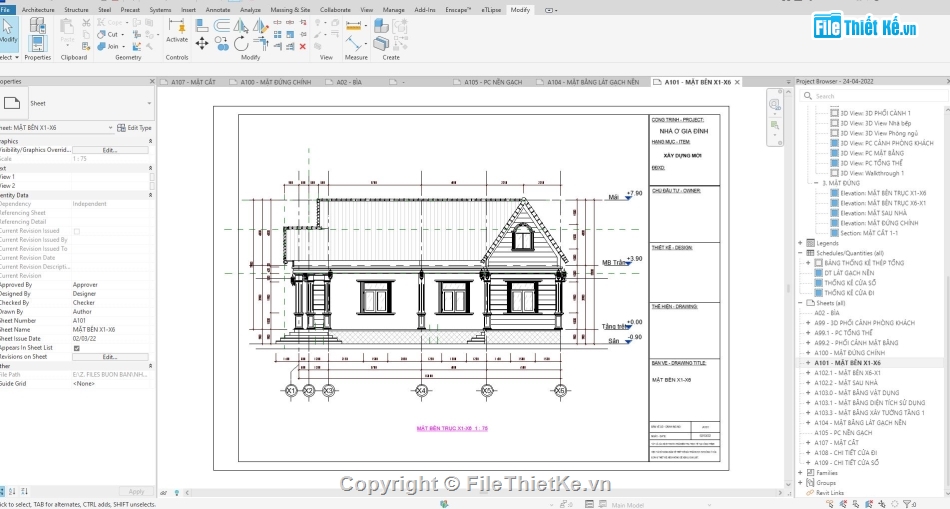Close the A101 - MẶT BÊN X1-X6 tab
950x509 pixels.
737,82
